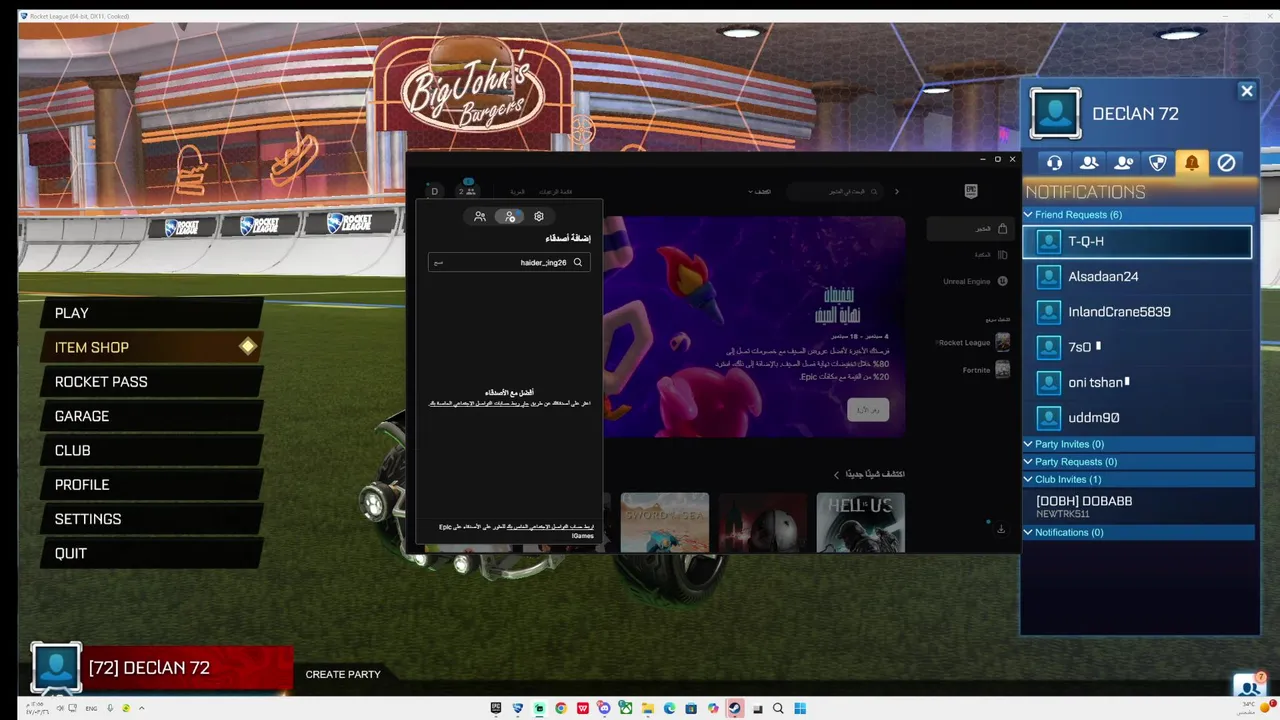This screenshot has height=720, width=1280.
Task: Open Epic social settings gear icon
Action: click(x=539, y=216)
